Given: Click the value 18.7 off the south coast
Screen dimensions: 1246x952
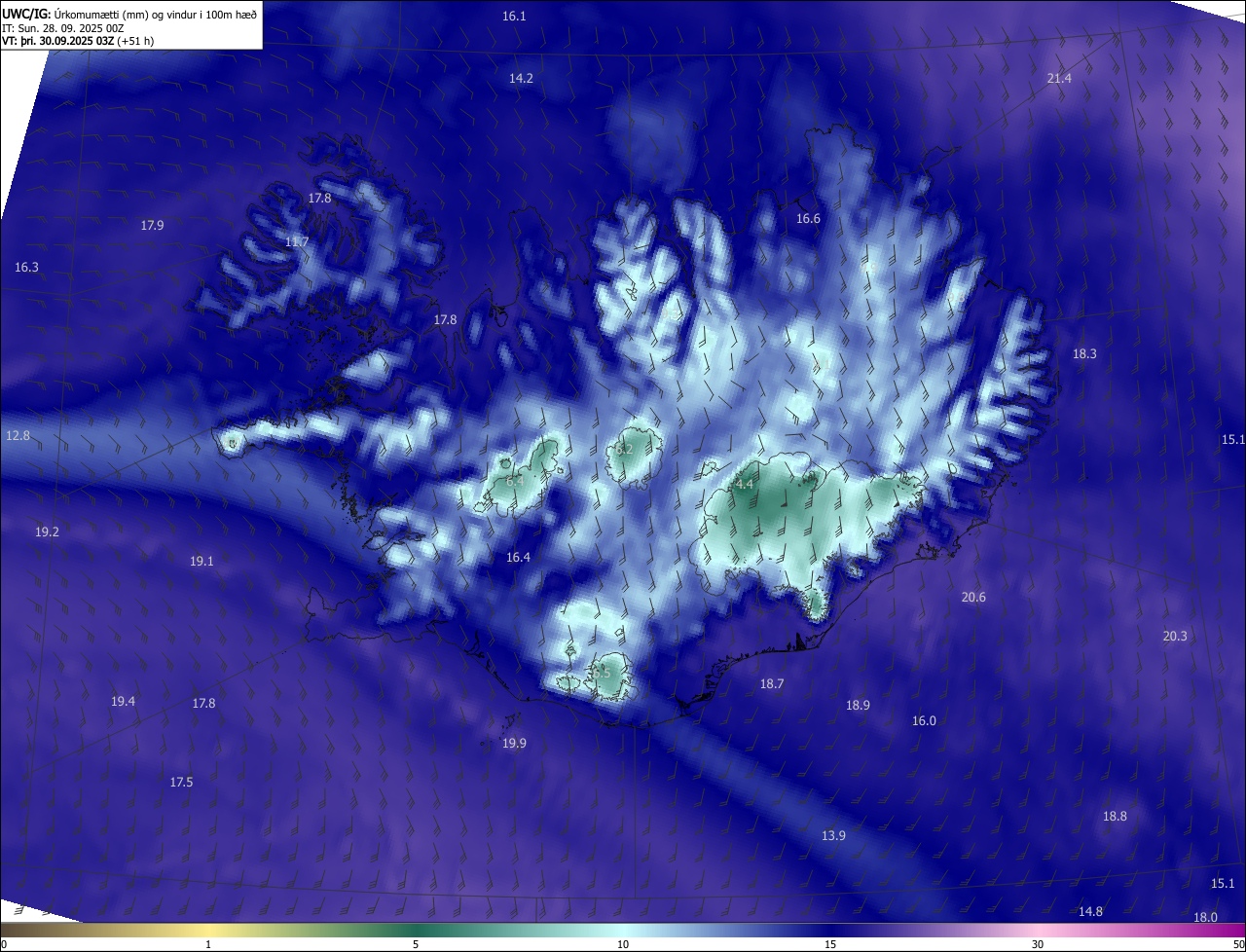Looking at the screenshot, I should coord(772,685).
